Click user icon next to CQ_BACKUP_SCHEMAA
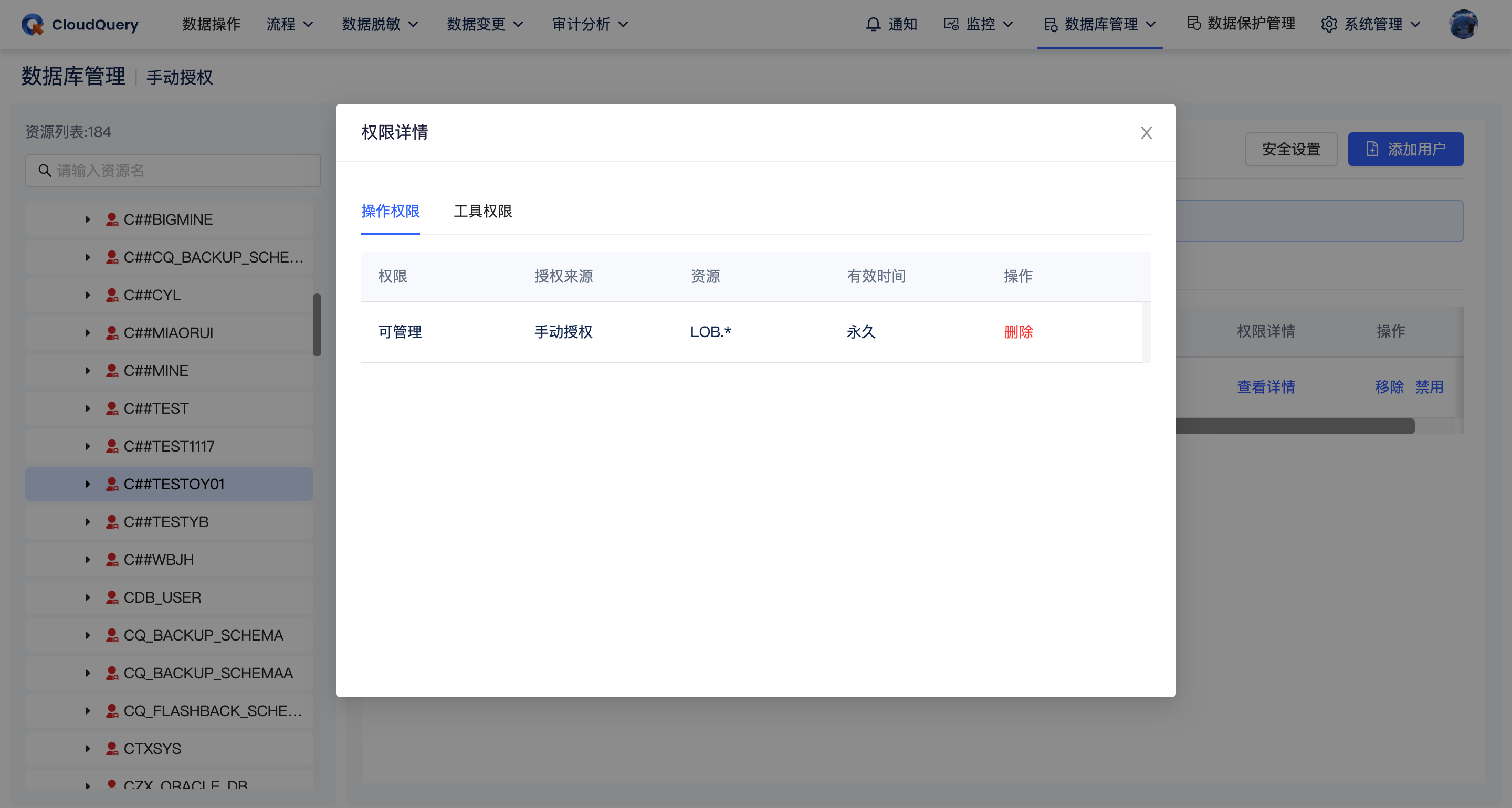1512x808 pixels. tap(111, 673)
